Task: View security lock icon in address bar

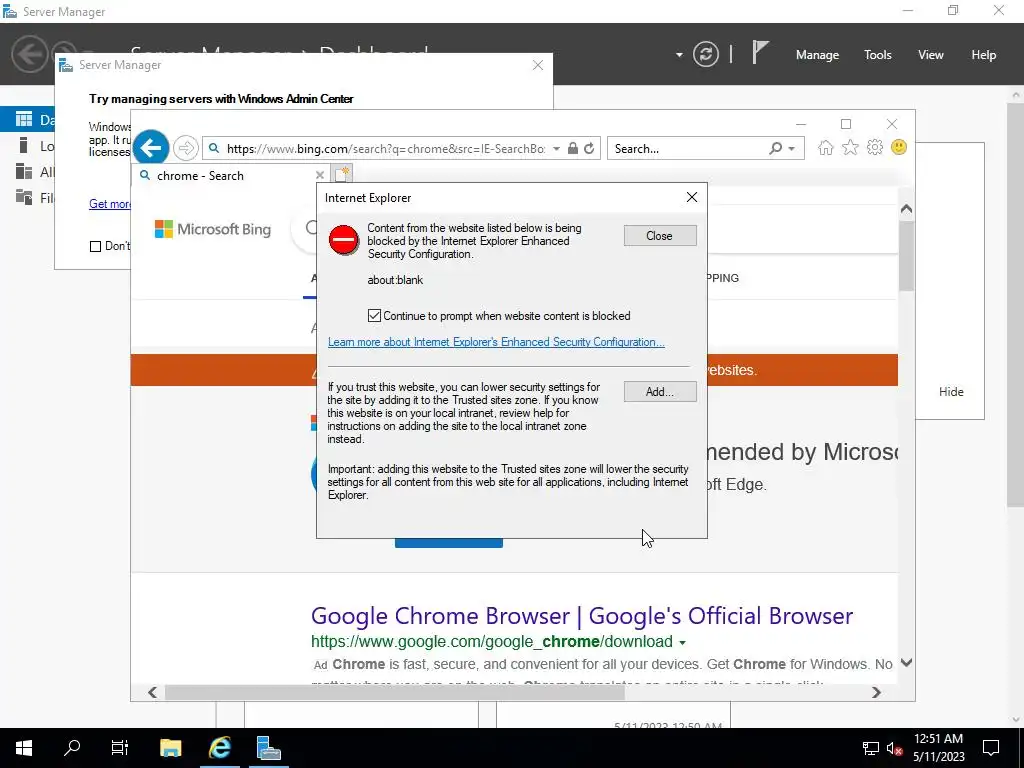Action: pyautogui.click(x=573, y=149)
